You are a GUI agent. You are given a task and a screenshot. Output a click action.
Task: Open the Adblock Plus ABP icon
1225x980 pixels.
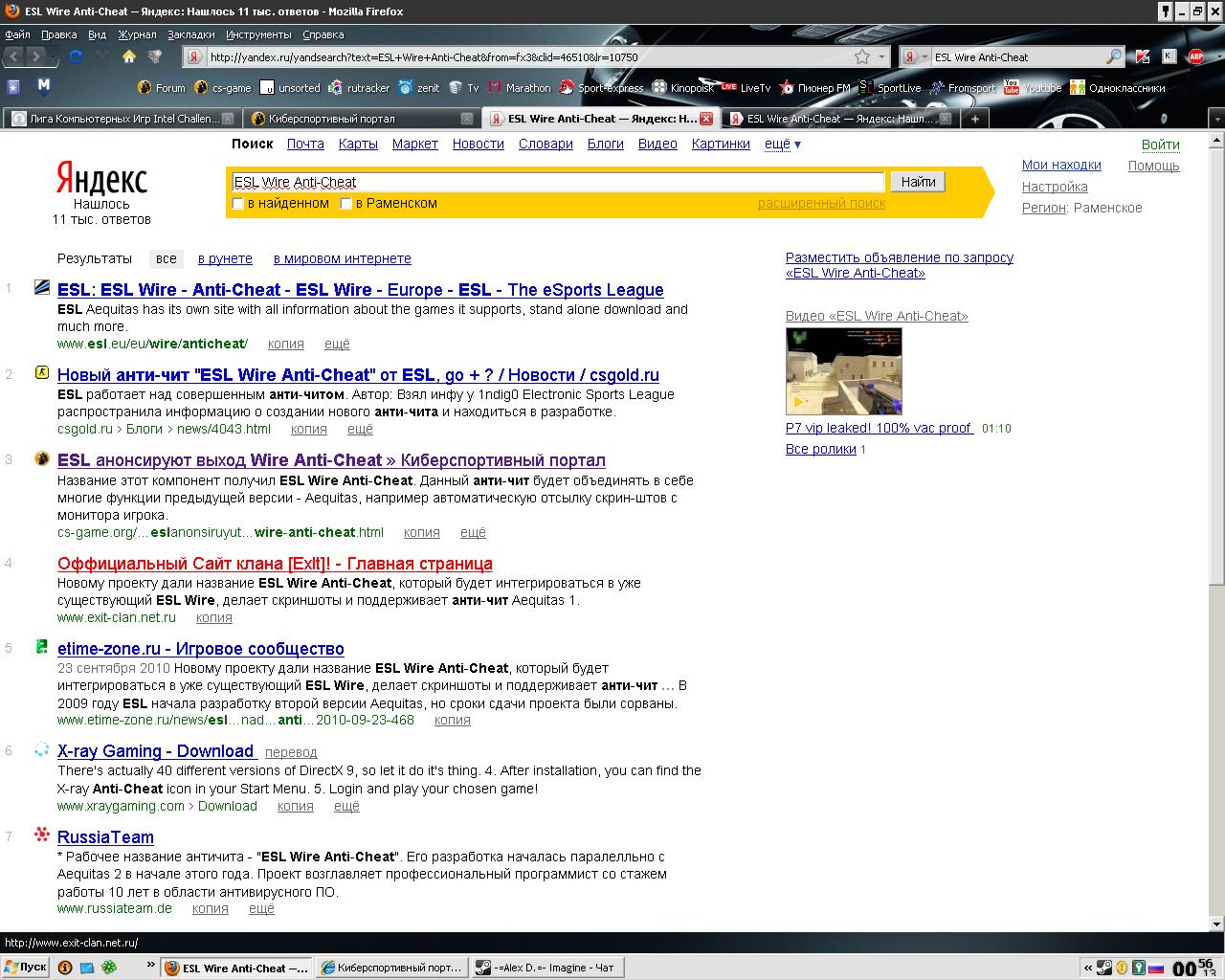click(x=1195, y=56)
